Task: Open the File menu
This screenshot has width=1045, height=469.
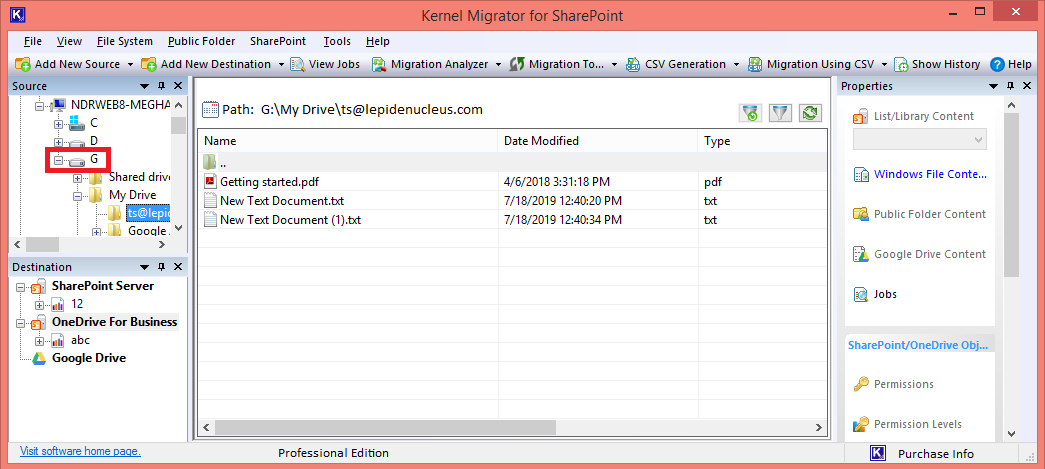Action: coord(33,41)
